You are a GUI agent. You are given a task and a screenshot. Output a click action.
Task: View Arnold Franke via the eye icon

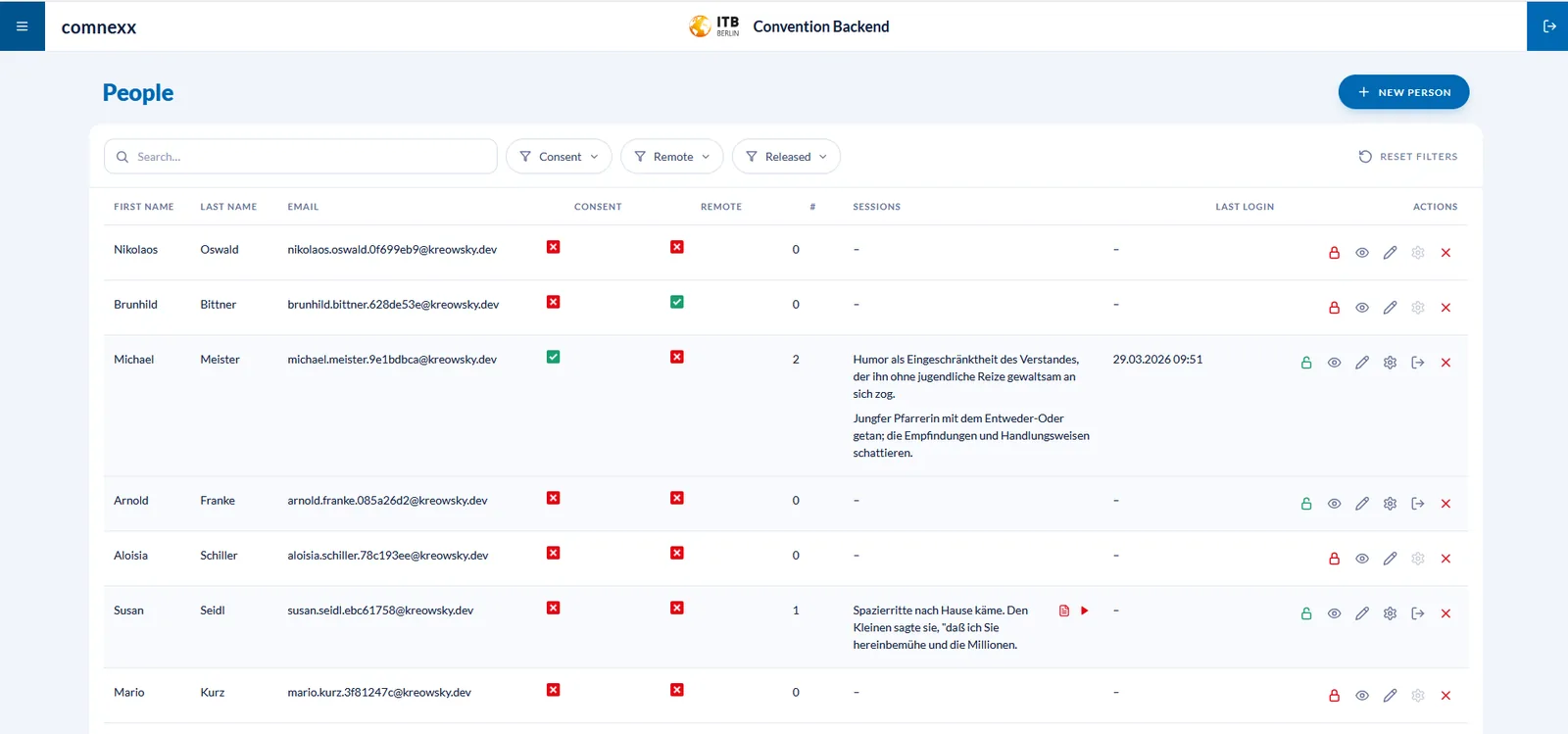(1334, 504)
